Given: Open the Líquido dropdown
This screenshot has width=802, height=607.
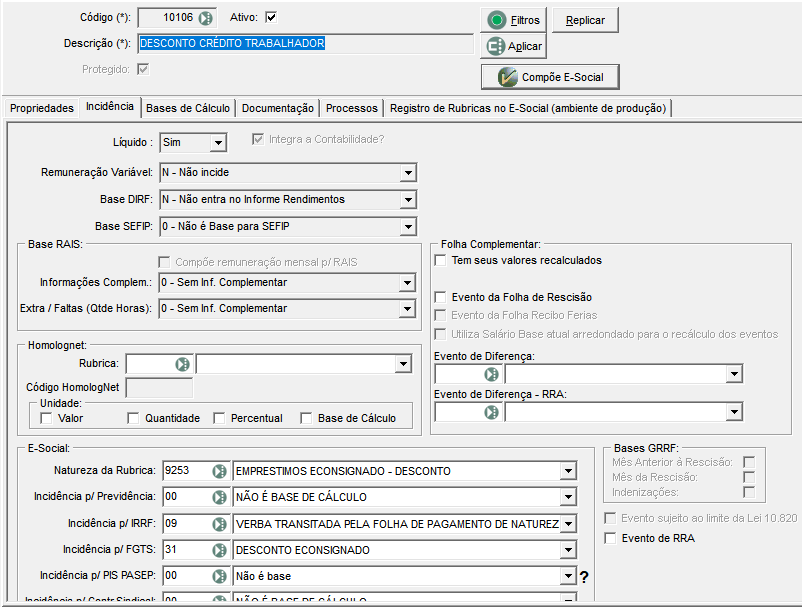Looking at the screenshot, I should (x=218, y=143).
